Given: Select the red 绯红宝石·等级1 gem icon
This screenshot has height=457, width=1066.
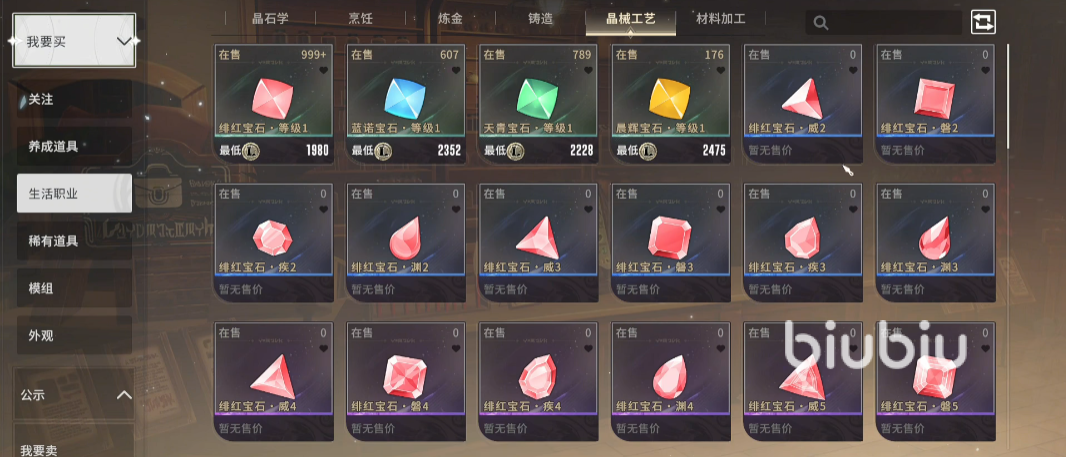Looking at the screenshot, I should tap(273, 99).
